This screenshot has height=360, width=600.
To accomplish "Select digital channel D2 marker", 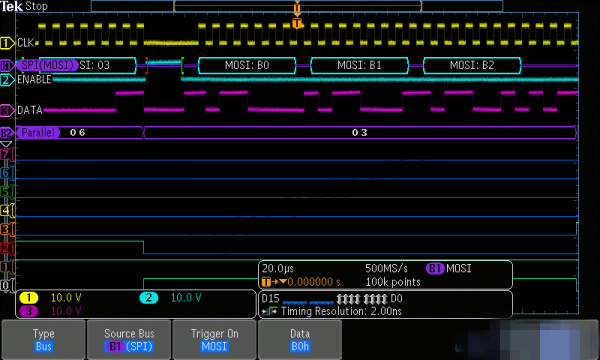I will click(6, 248).
